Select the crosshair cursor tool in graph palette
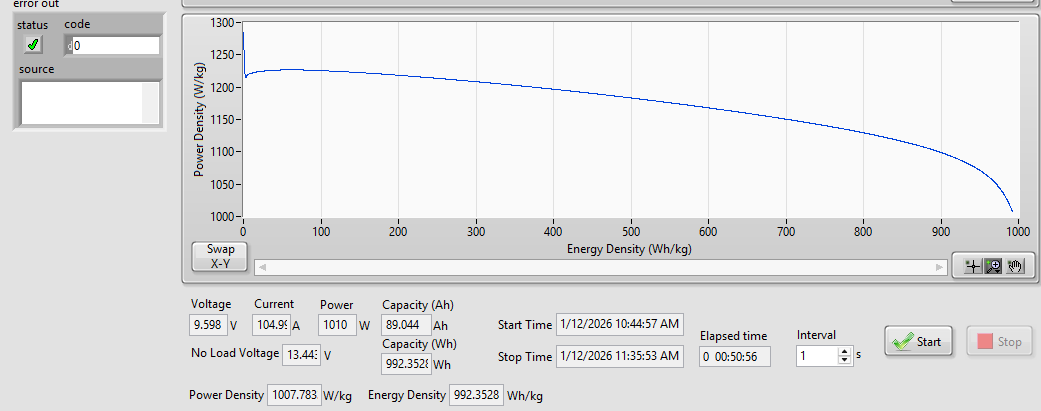This screenshot has width=1041, height=411. click(971, 266)
